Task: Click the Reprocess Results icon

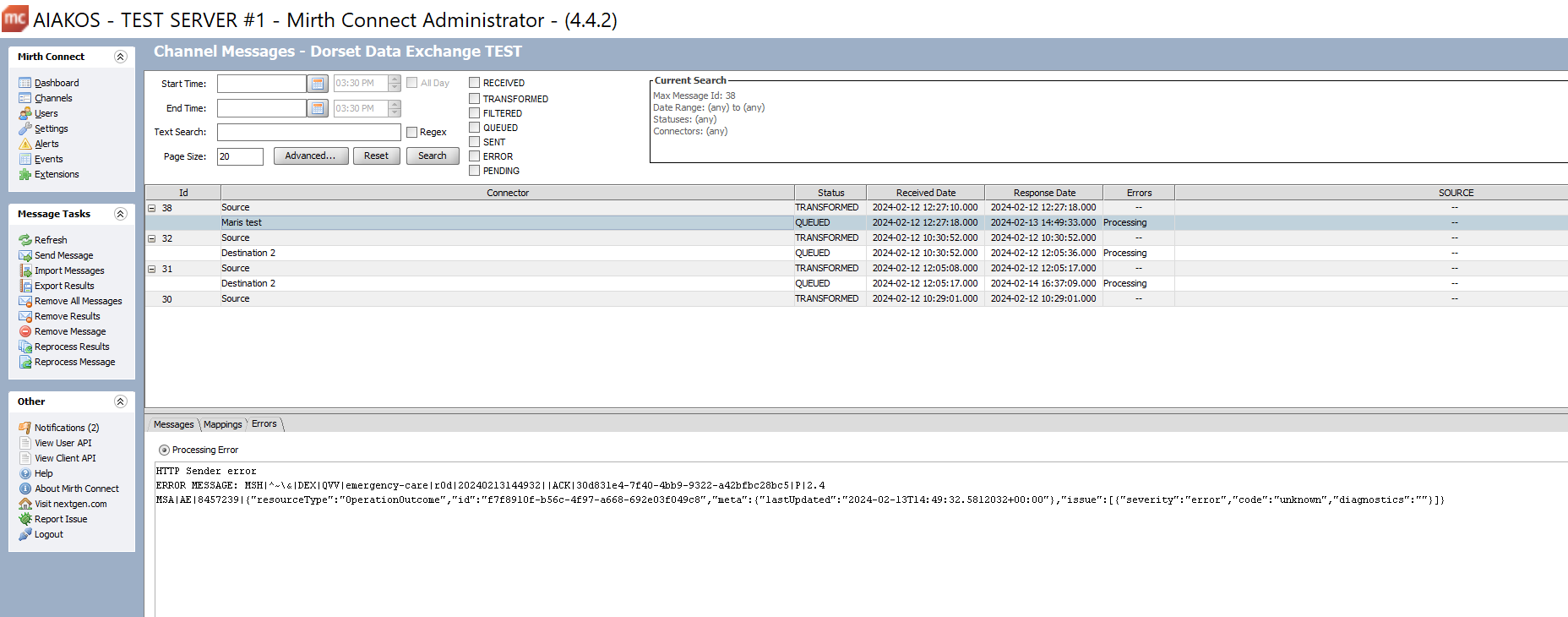Action: pos(25,347)
